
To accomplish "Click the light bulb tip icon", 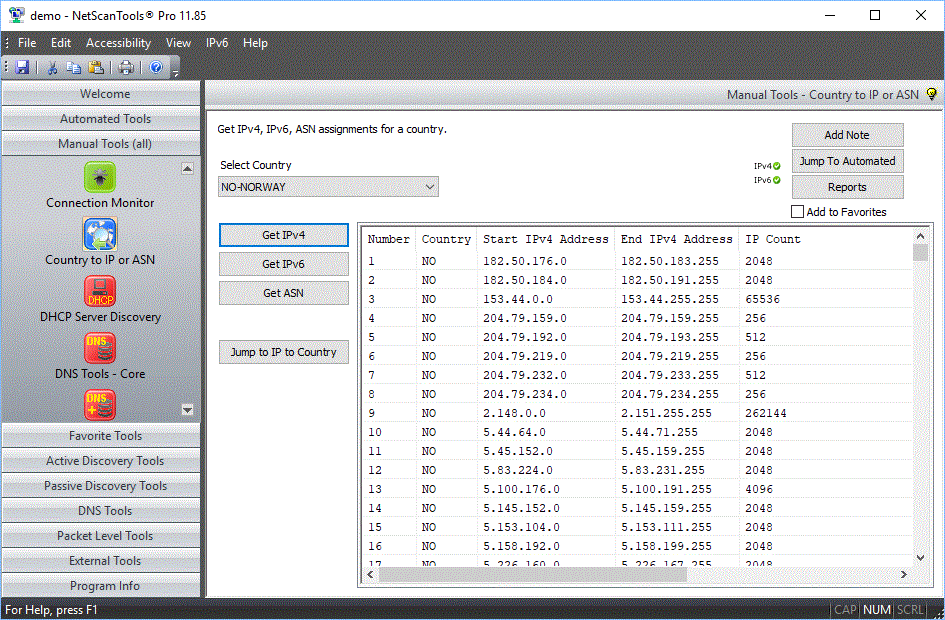I will pyautogui.click(x=932, y=95).
